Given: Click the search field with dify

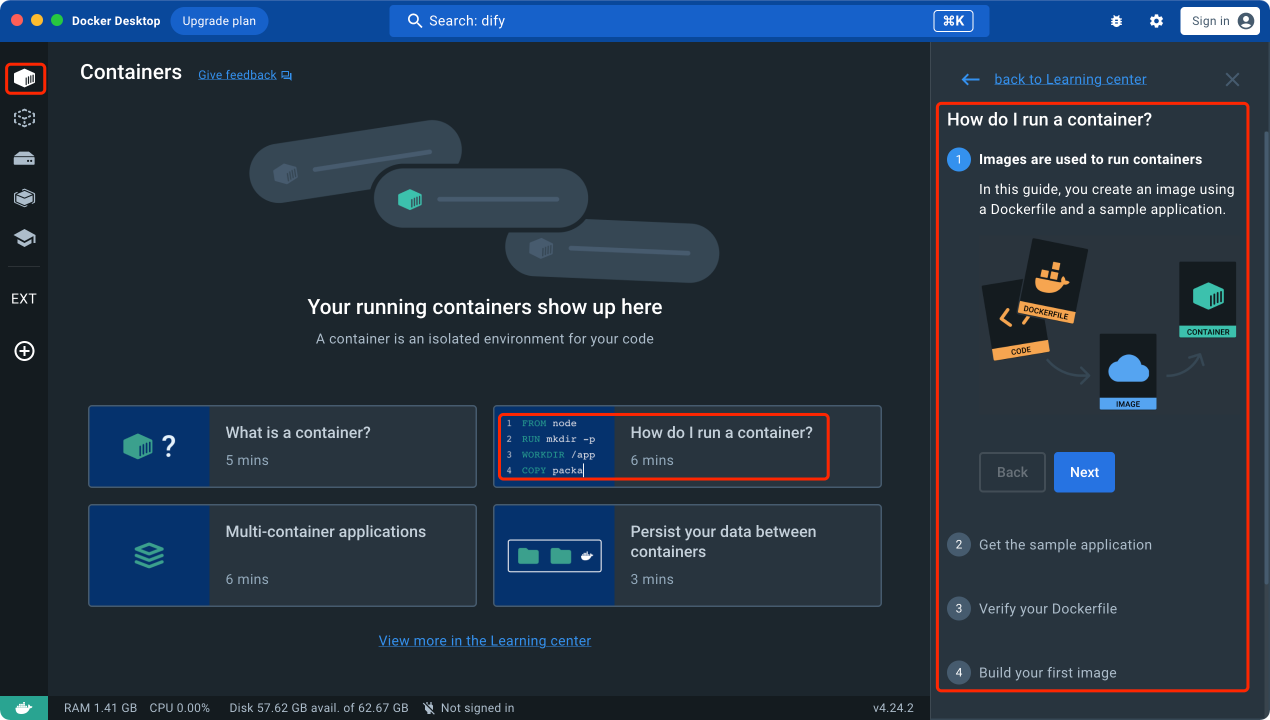Looking at the screenshot, I should tap(689, 21).
